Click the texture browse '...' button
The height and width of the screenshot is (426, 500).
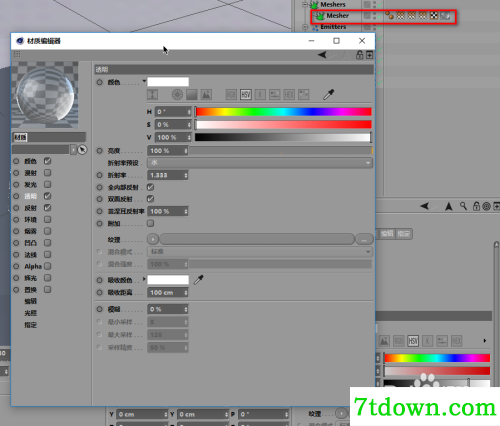(x=364, y=239)
